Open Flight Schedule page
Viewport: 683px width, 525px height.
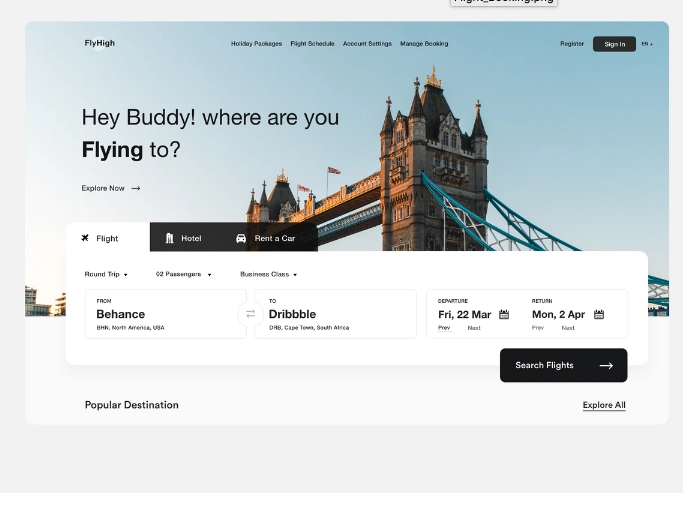coord(312,44)
